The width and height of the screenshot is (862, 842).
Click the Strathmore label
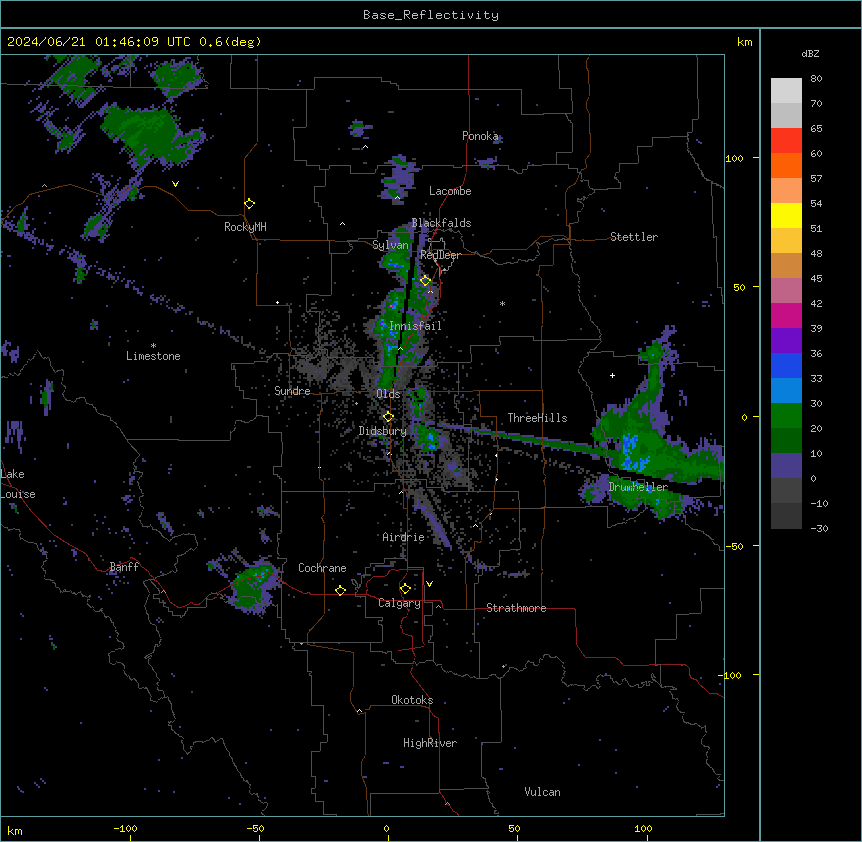point(516,608)
